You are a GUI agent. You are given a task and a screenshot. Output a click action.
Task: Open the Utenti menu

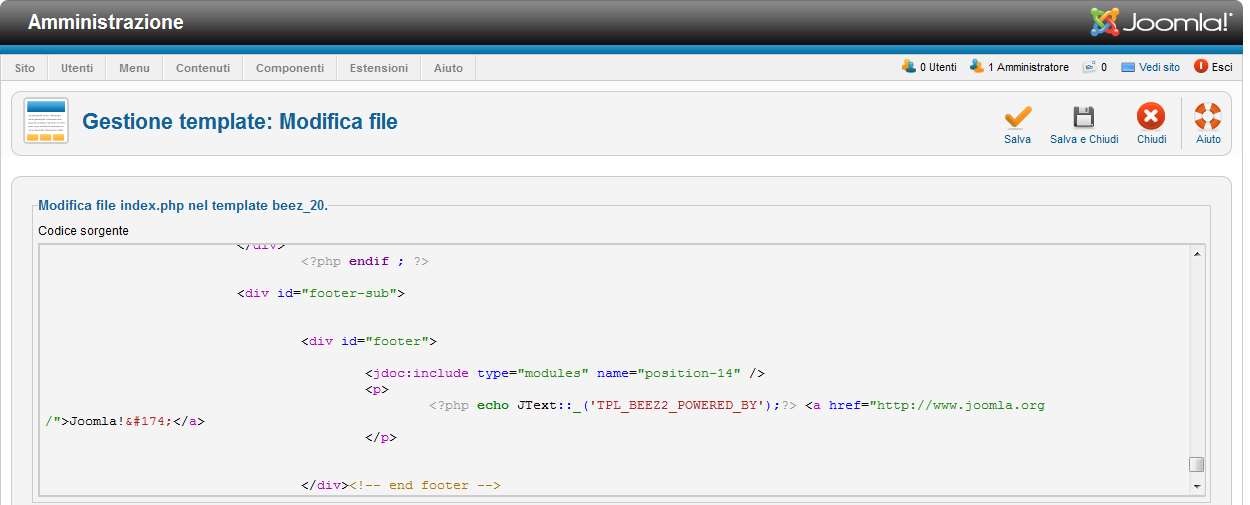point(77,68)
